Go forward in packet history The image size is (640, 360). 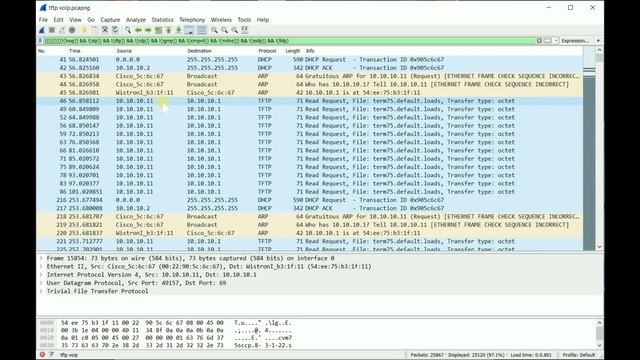point(148,30)
